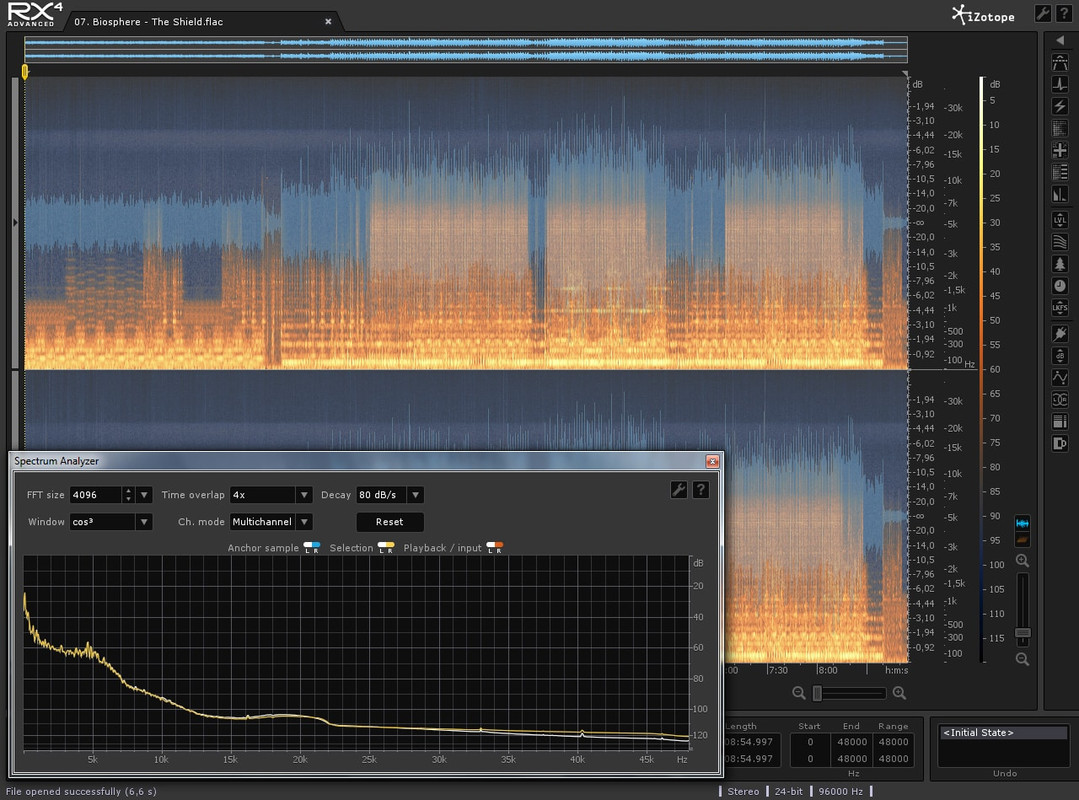Open the Resample module icon
1079x800 pixels.
pyautogui.click(x=1060, y=422)
